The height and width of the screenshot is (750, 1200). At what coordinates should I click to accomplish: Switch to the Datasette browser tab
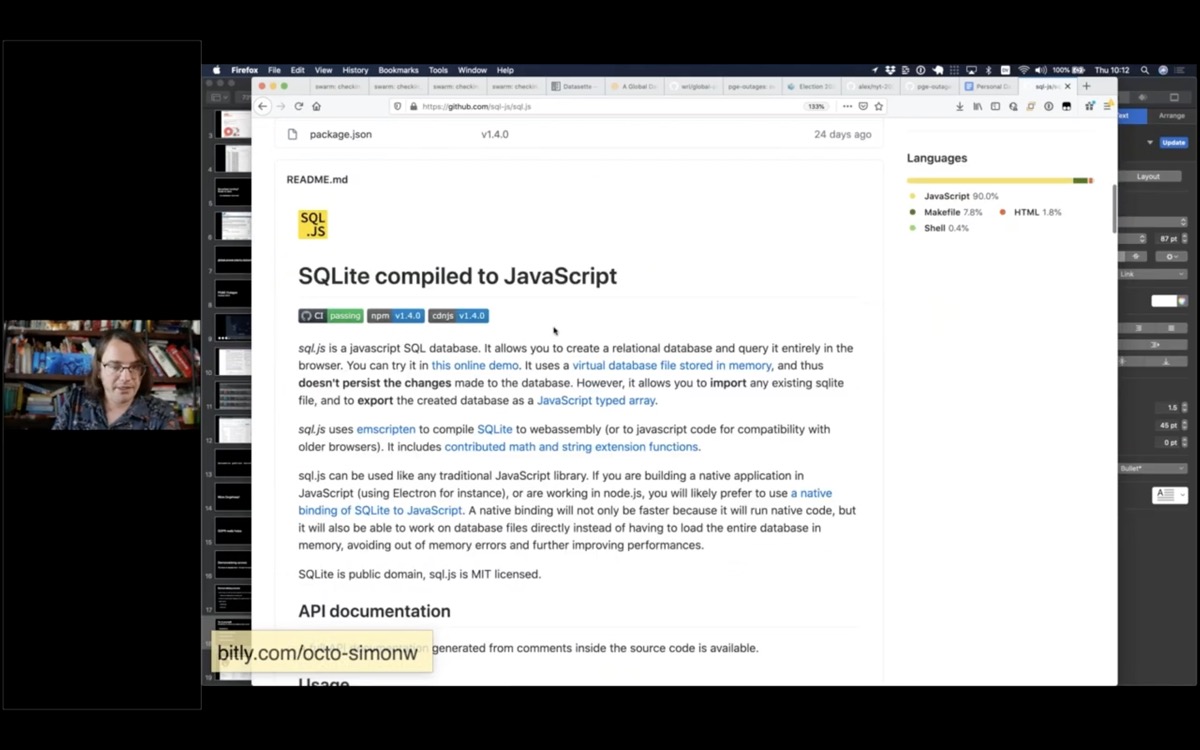[575, 87]
